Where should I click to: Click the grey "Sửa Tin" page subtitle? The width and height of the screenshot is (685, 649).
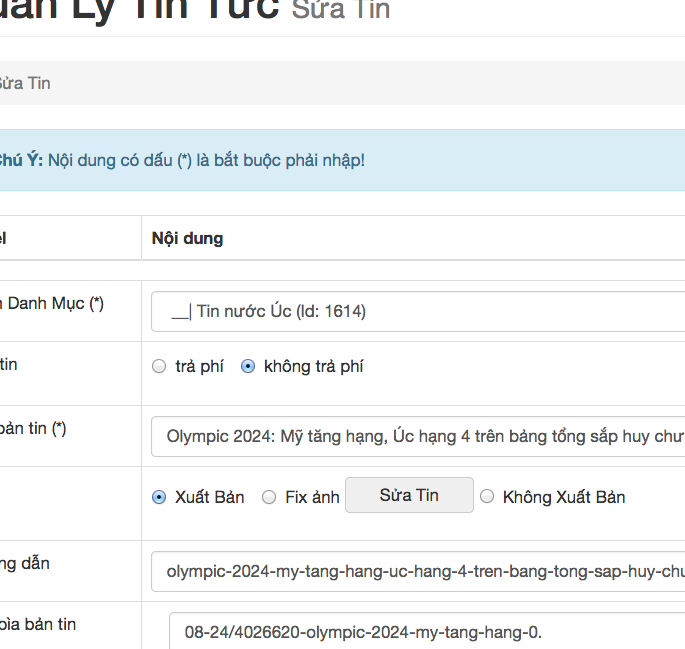pyautogui.click(x=341, y=11)
